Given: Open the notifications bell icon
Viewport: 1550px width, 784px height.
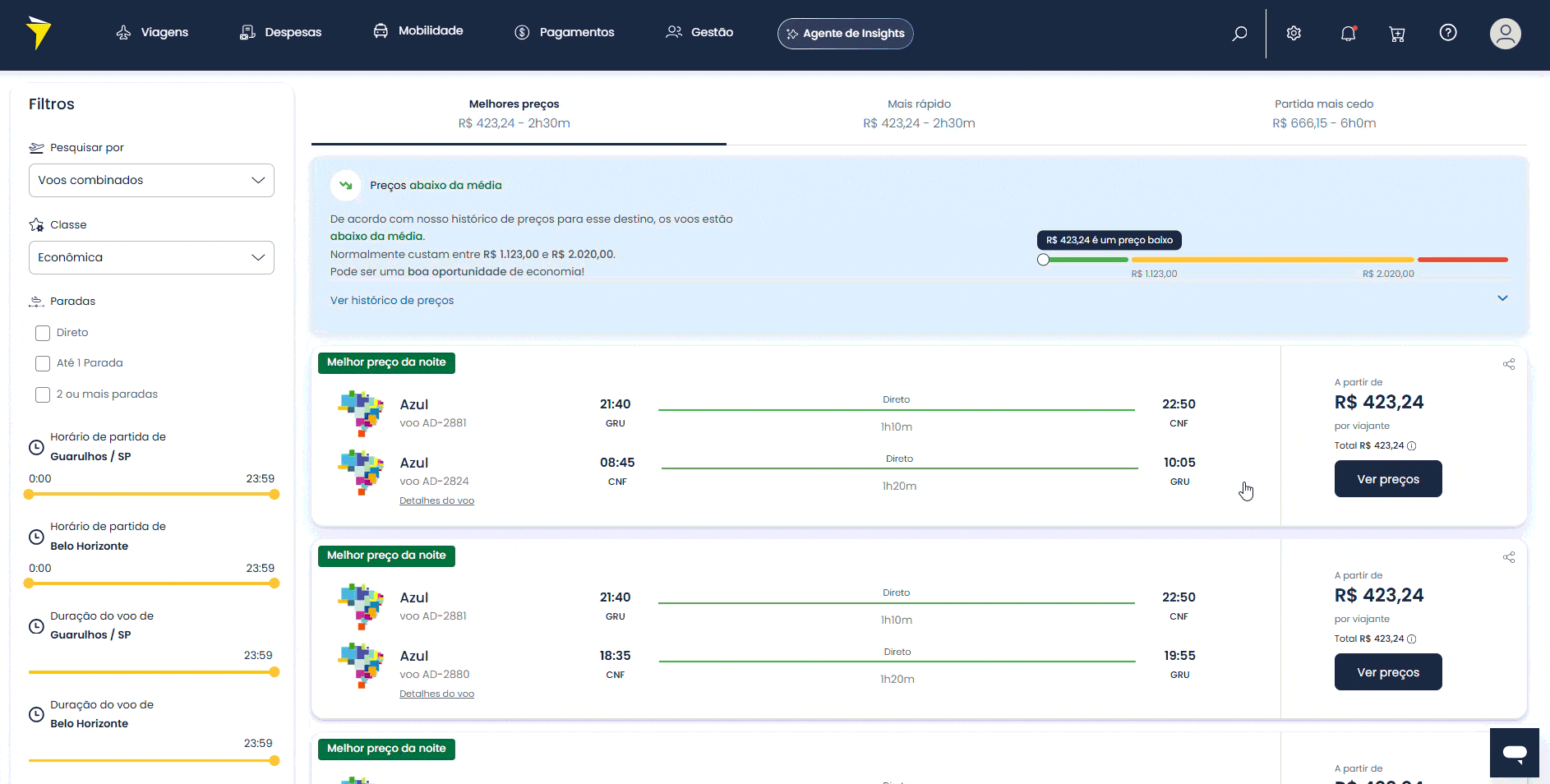Looking at the screenshot, I should pos(1348,33).
